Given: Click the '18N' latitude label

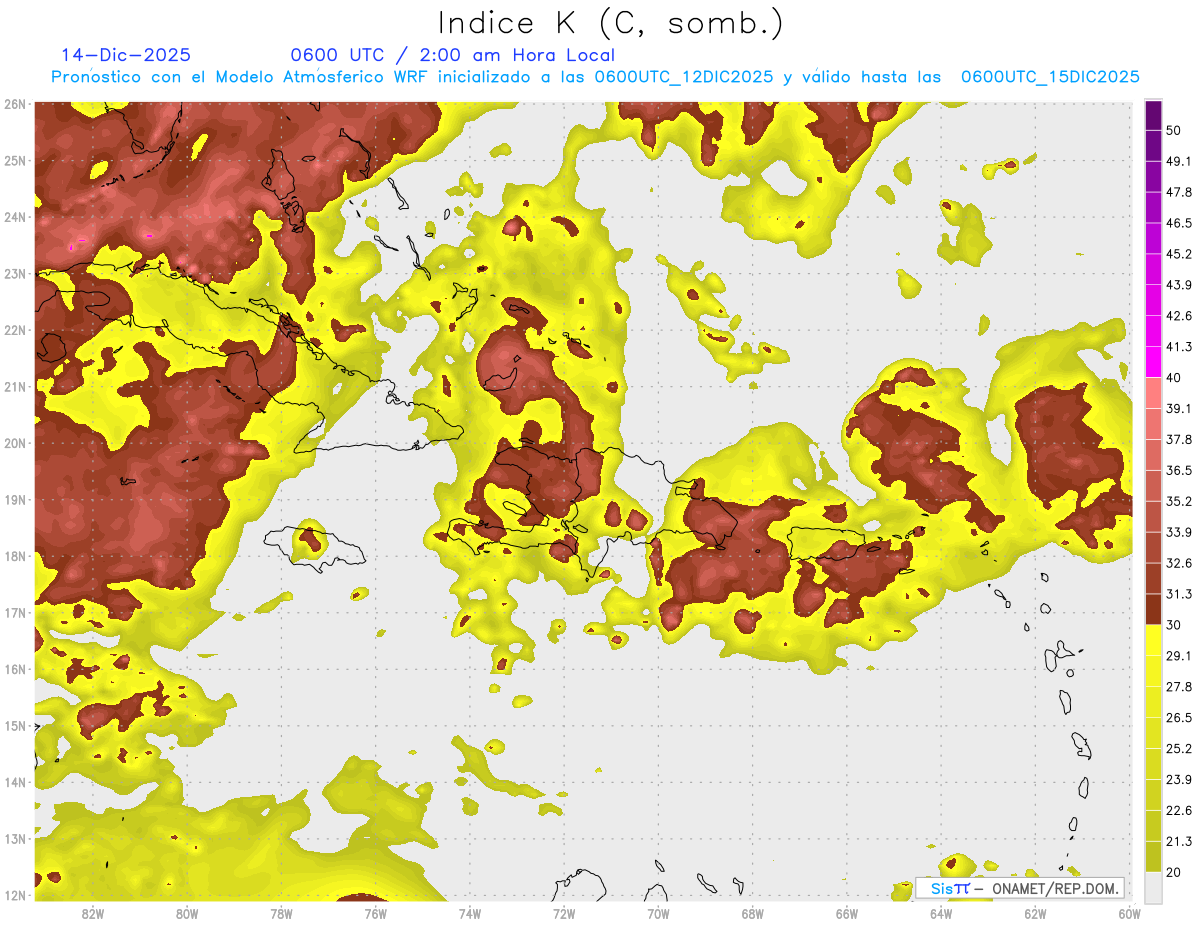Looking at the screenshot, I should [x=14, y=556].
